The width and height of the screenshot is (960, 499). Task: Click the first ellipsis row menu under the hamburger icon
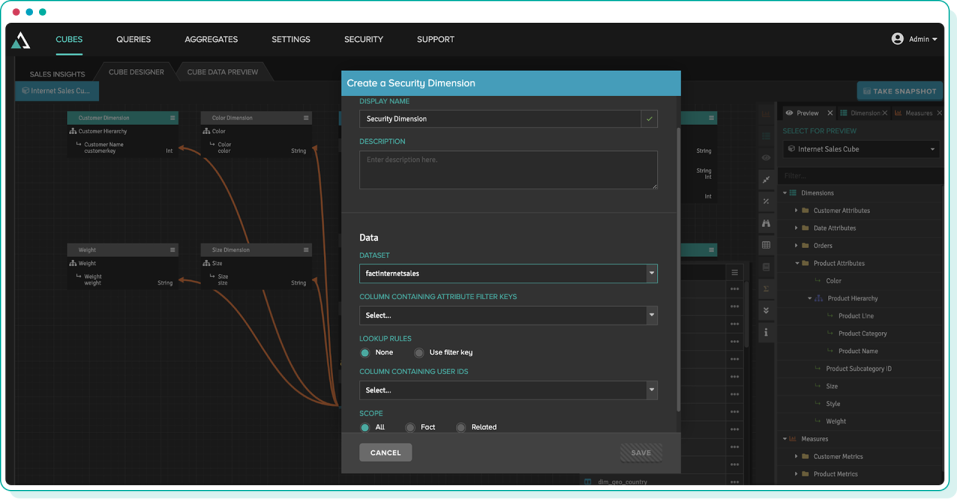(x=735, y=289)
